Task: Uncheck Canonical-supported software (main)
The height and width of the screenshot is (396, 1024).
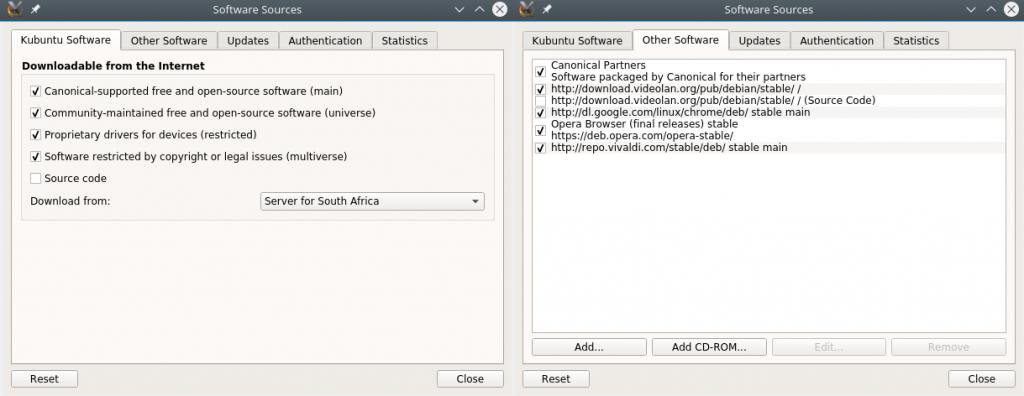Action: 36,91
